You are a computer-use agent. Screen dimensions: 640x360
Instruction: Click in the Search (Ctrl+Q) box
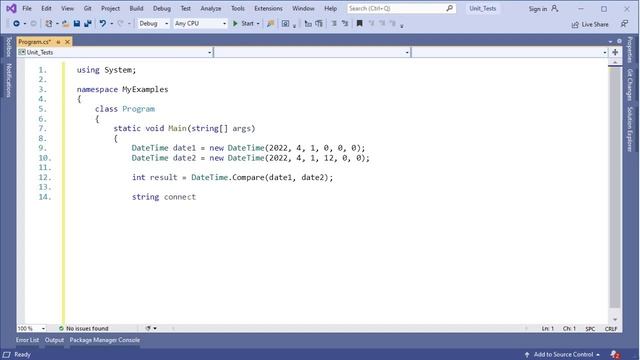(x=401, y=8)
